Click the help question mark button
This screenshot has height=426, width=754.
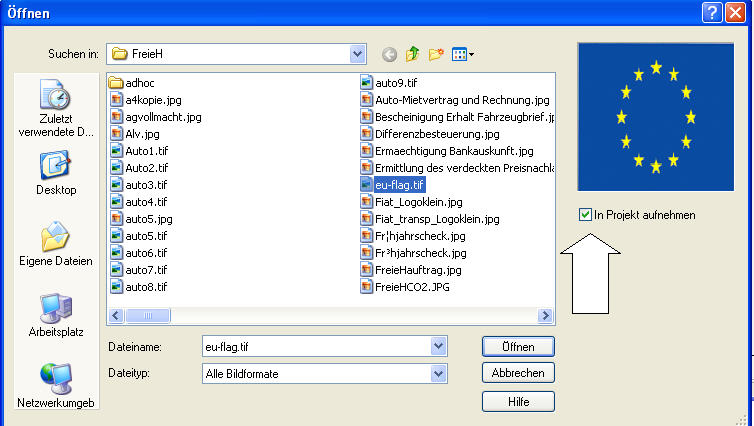pos(712,13)
